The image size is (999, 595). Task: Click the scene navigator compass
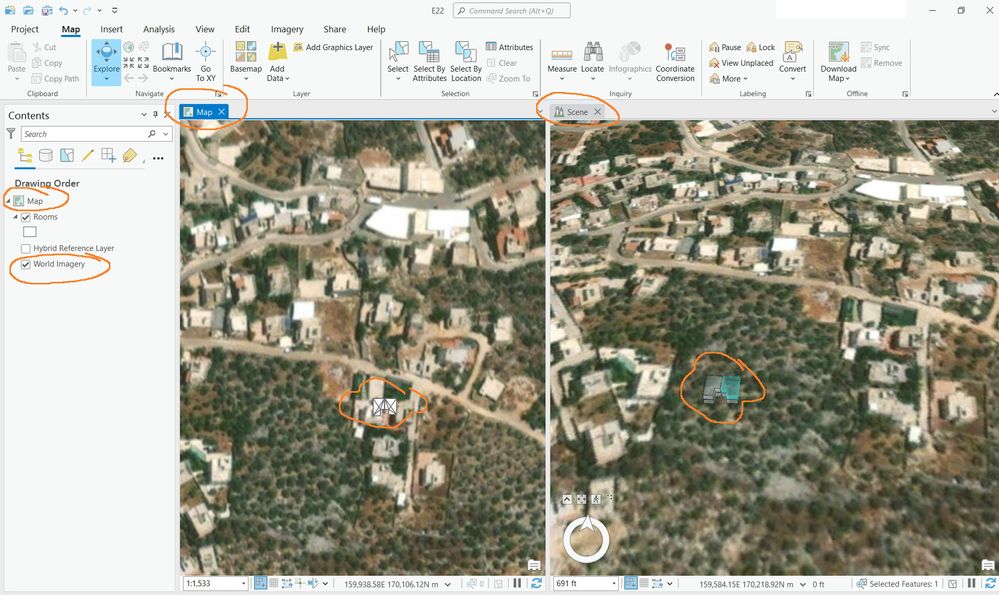[586, 540]
